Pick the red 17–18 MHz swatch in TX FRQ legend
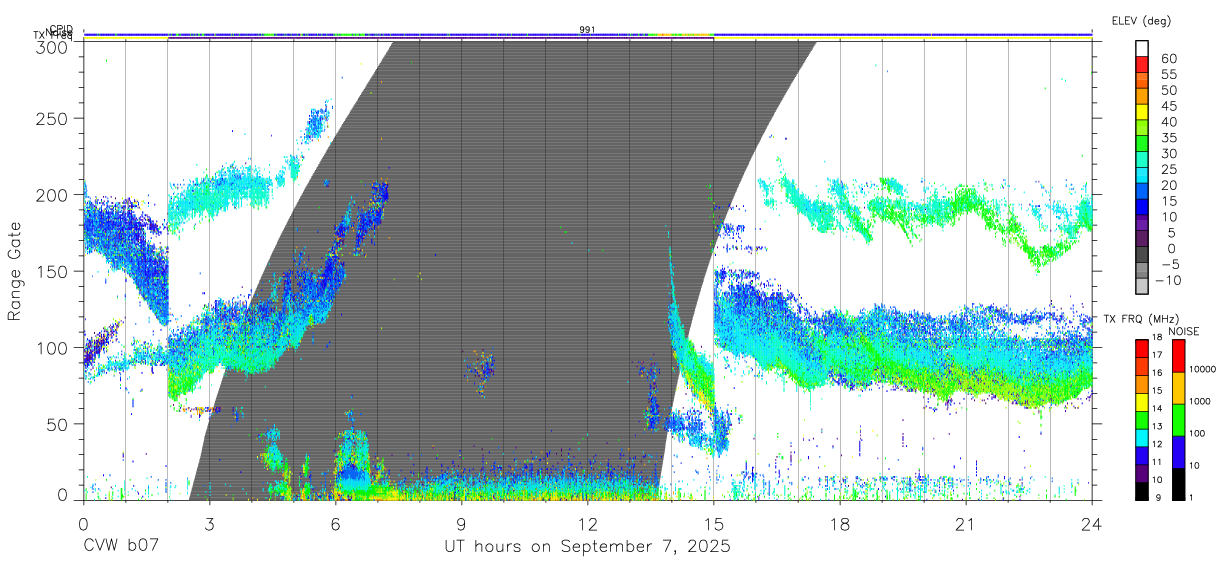 pyautogui.click(x=1142, y=348)
